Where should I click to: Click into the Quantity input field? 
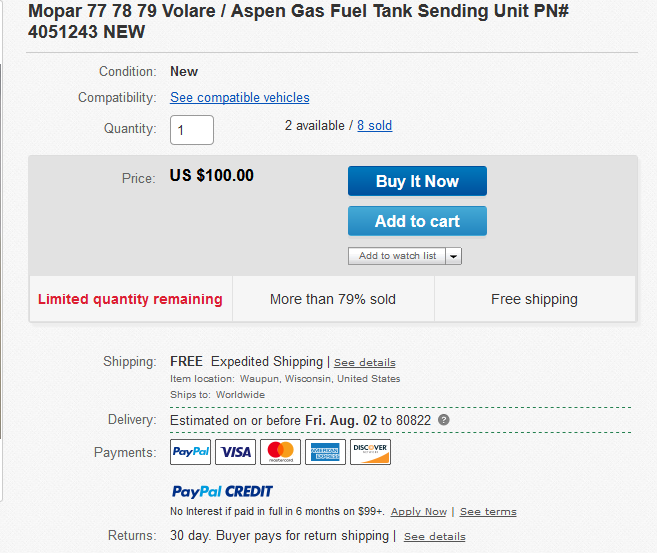coord(192,130)
